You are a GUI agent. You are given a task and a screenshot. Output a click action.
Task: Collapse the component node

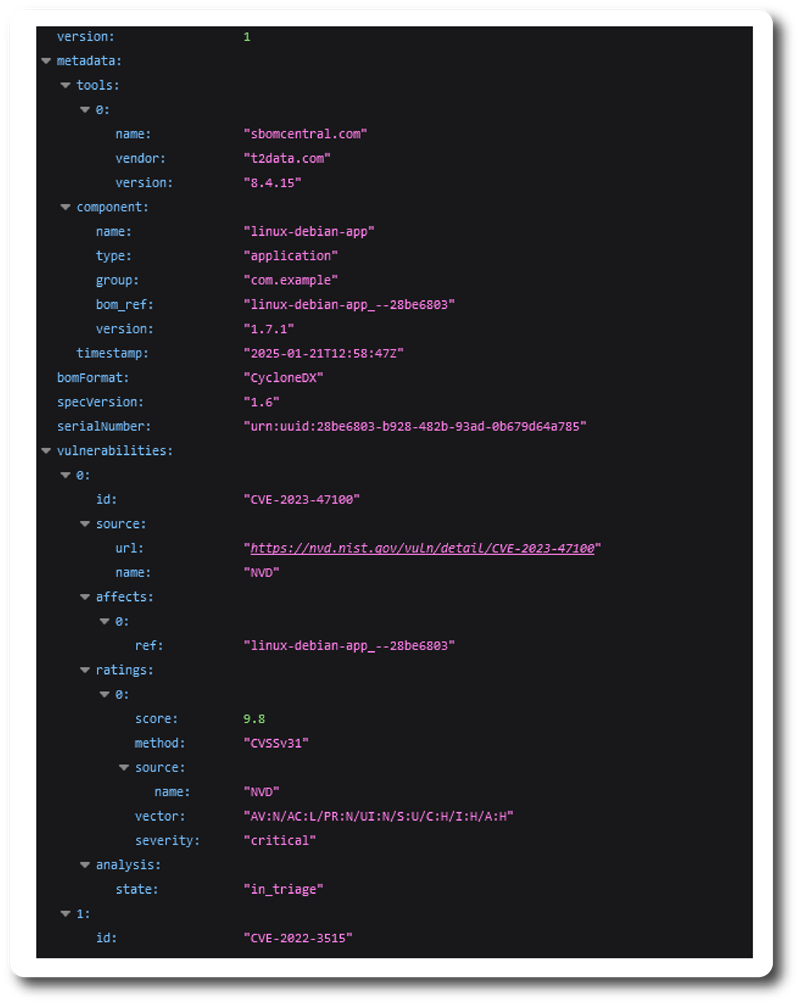click(66, 208)
